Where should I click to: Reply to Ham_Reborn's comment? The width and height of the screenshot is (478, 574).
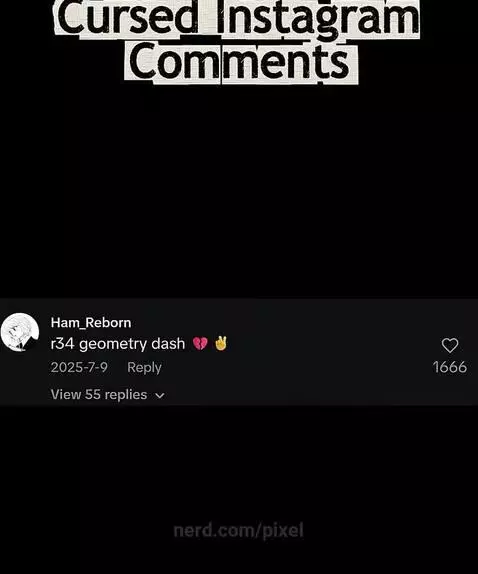pos(144,368)
